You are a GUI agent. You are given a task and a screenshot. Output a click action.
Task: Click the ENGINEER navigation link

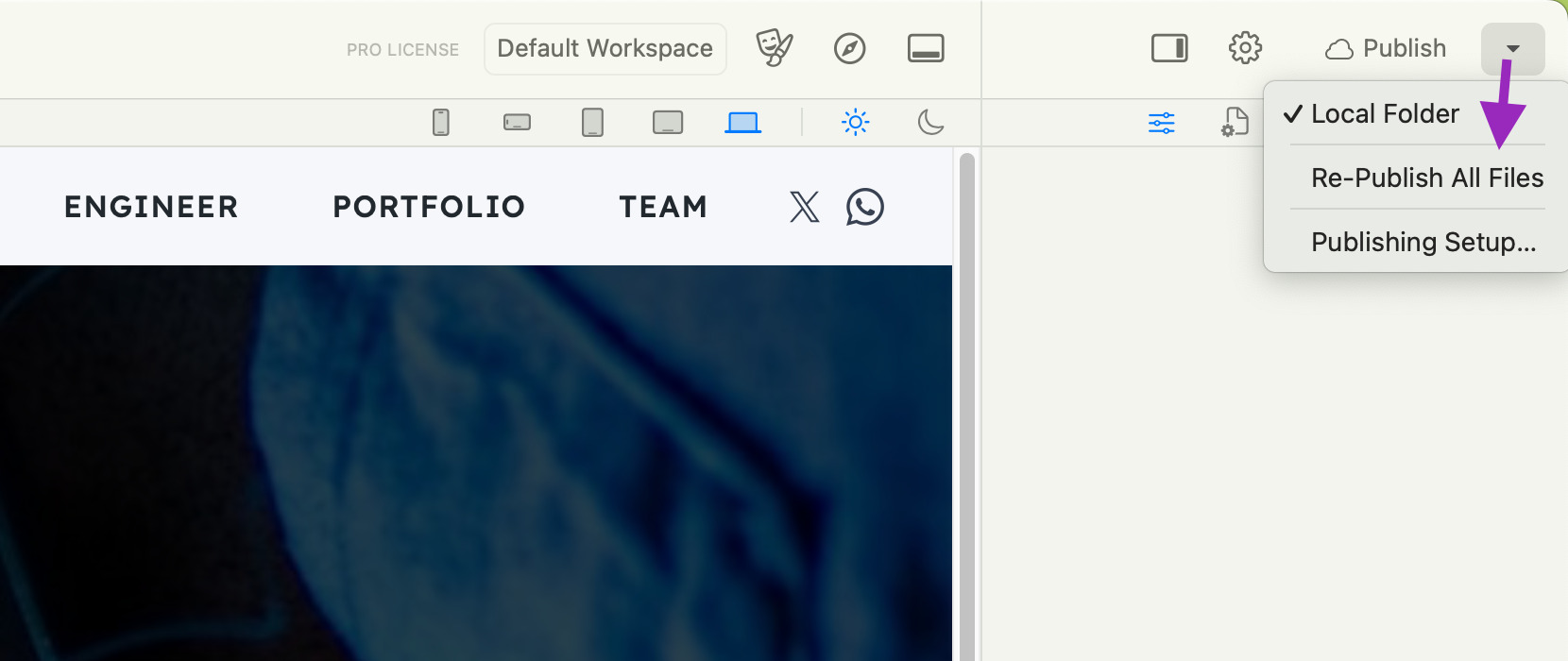[x=151, y=207]
